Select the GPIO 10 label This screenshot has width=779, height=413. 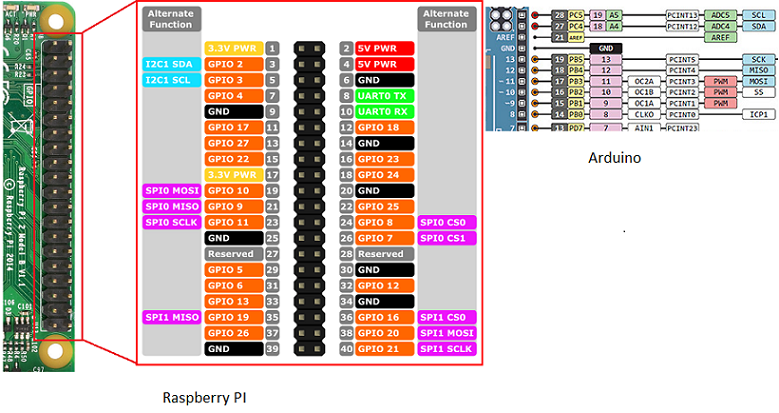click(x=234, y=190)
